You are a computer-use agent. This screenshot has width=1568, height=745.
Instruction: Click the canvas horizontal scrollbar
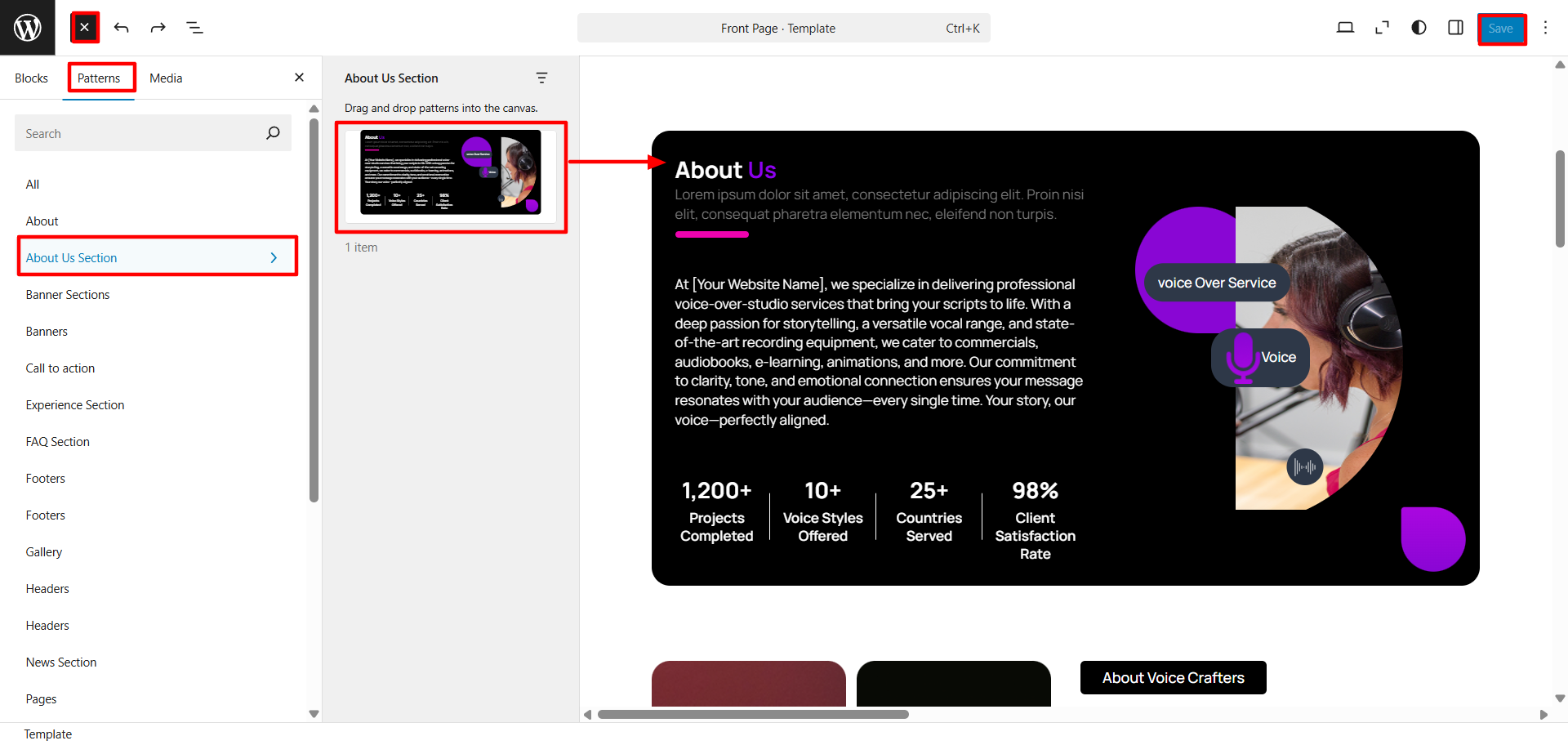[x=753, y=715]
